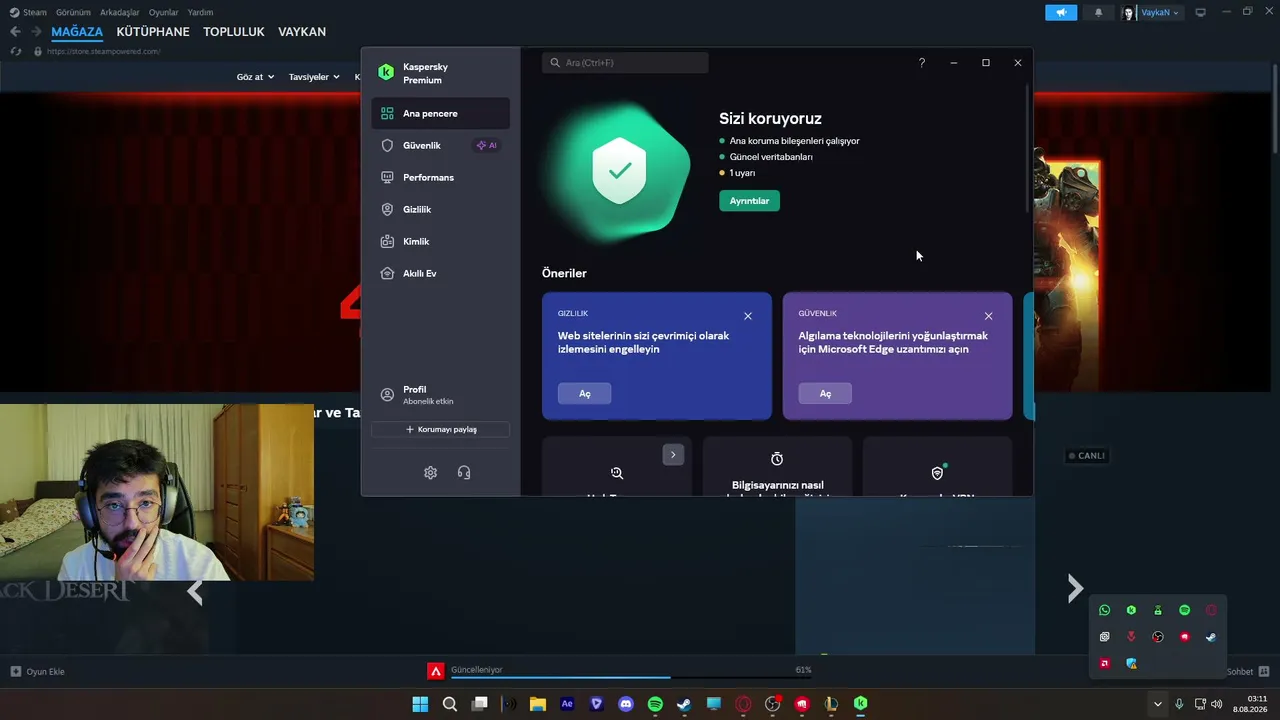Collapse the hidden tray icons chevron

click(x=1158, y=704)
